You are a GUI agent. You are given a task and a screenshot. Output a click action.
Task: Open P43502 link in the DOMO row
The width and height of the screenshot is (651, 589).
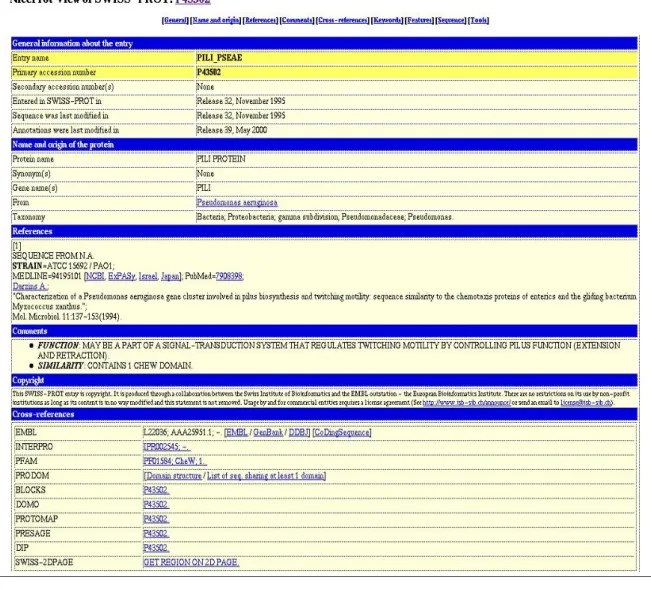tap(156, 505)
